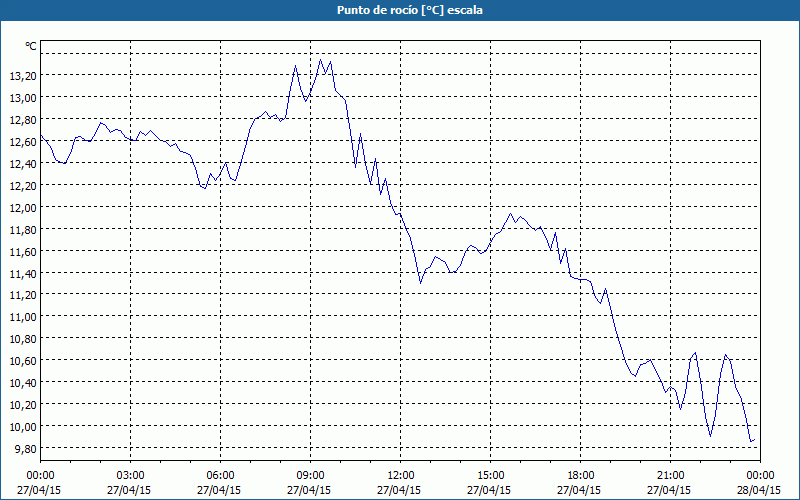Select the 10,80 y-axis value
The image size is (800, 500).
point(22,339)
